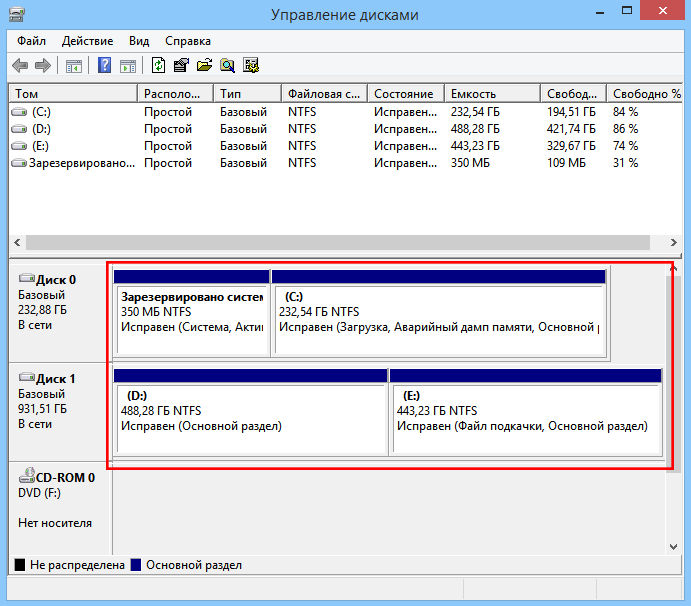Open the Properties toolbar icon

[x=181, y=66]
